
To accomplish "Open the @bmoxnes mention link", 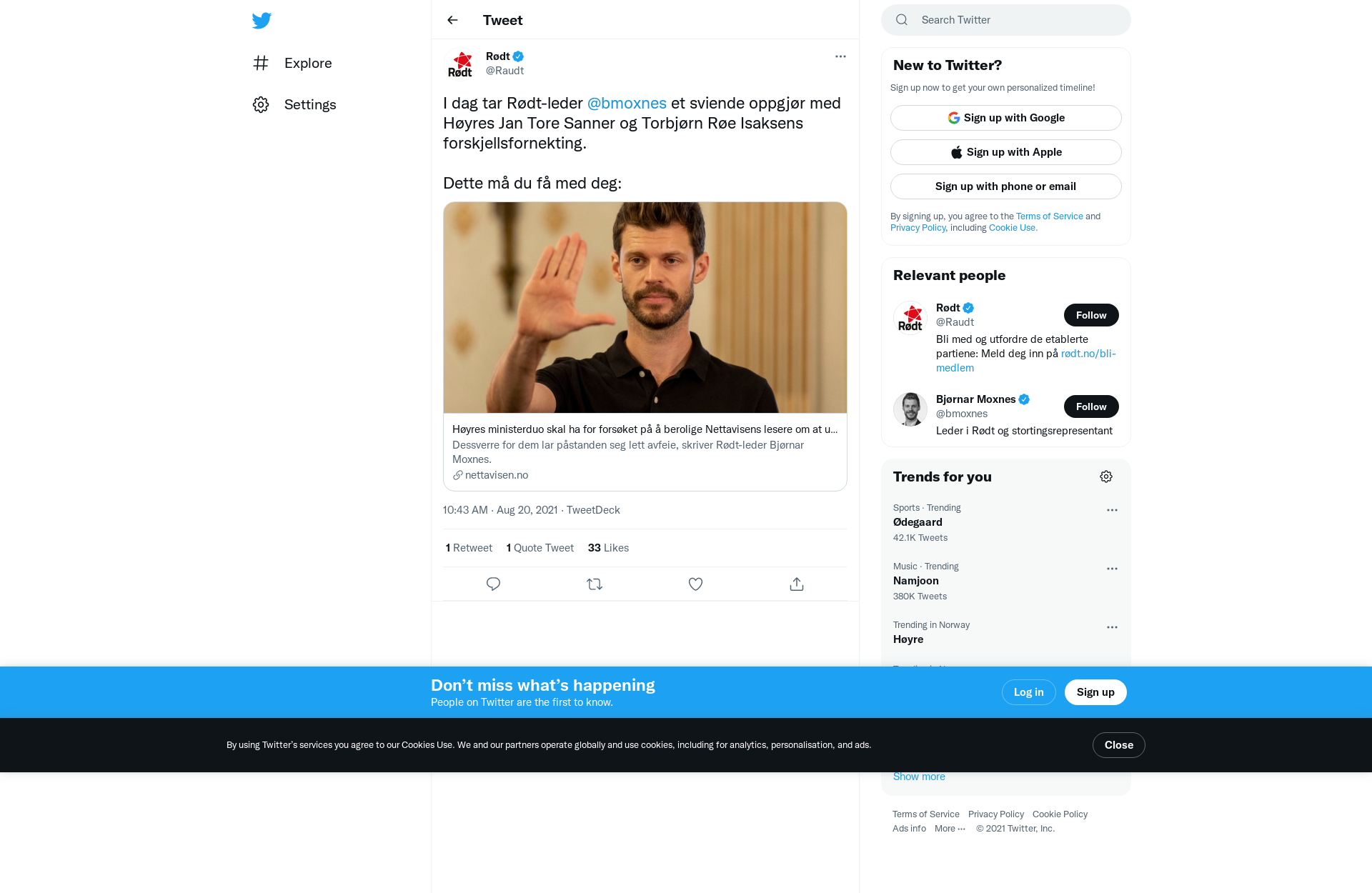I will 627,103.
